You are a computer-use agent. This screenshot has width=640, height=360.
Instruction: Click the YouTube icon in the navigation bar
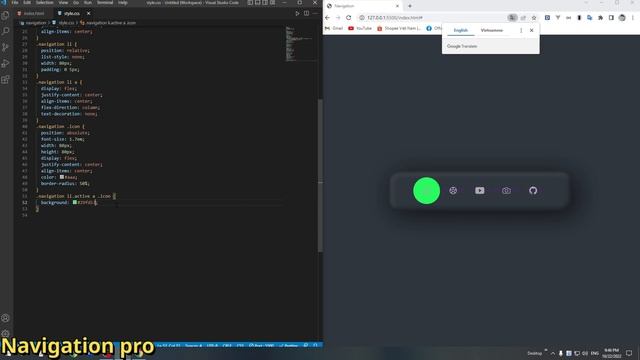pyautogui.click(x=480, y=191)
